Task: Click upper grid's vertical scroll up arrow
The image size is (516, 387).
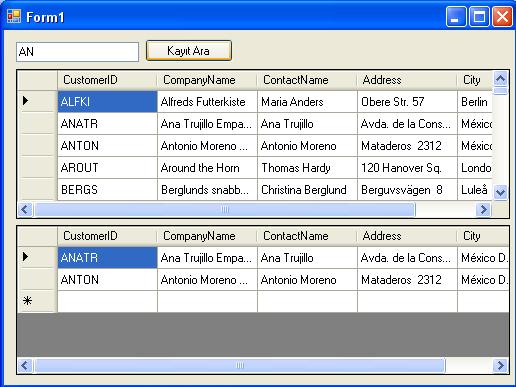Action: coord(500,79)
